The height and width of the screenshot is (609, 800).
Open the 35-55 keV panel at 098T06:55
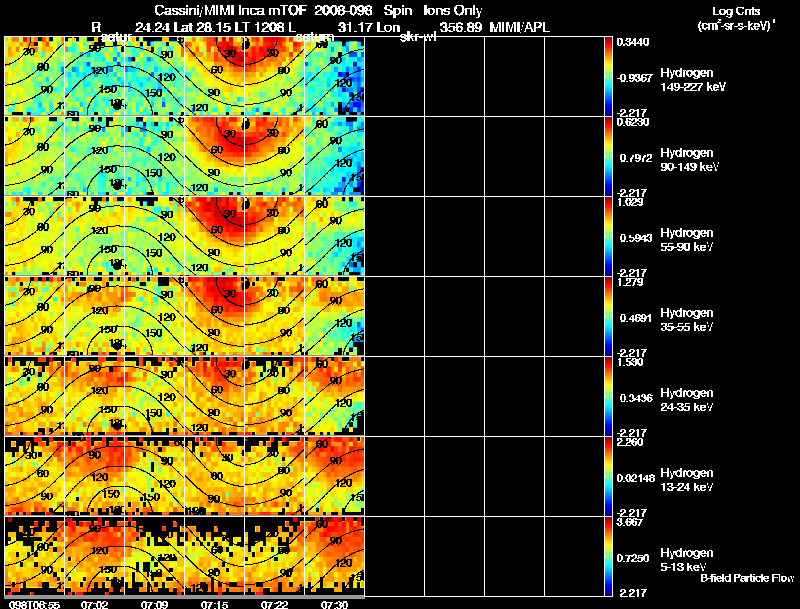[34, 316]
